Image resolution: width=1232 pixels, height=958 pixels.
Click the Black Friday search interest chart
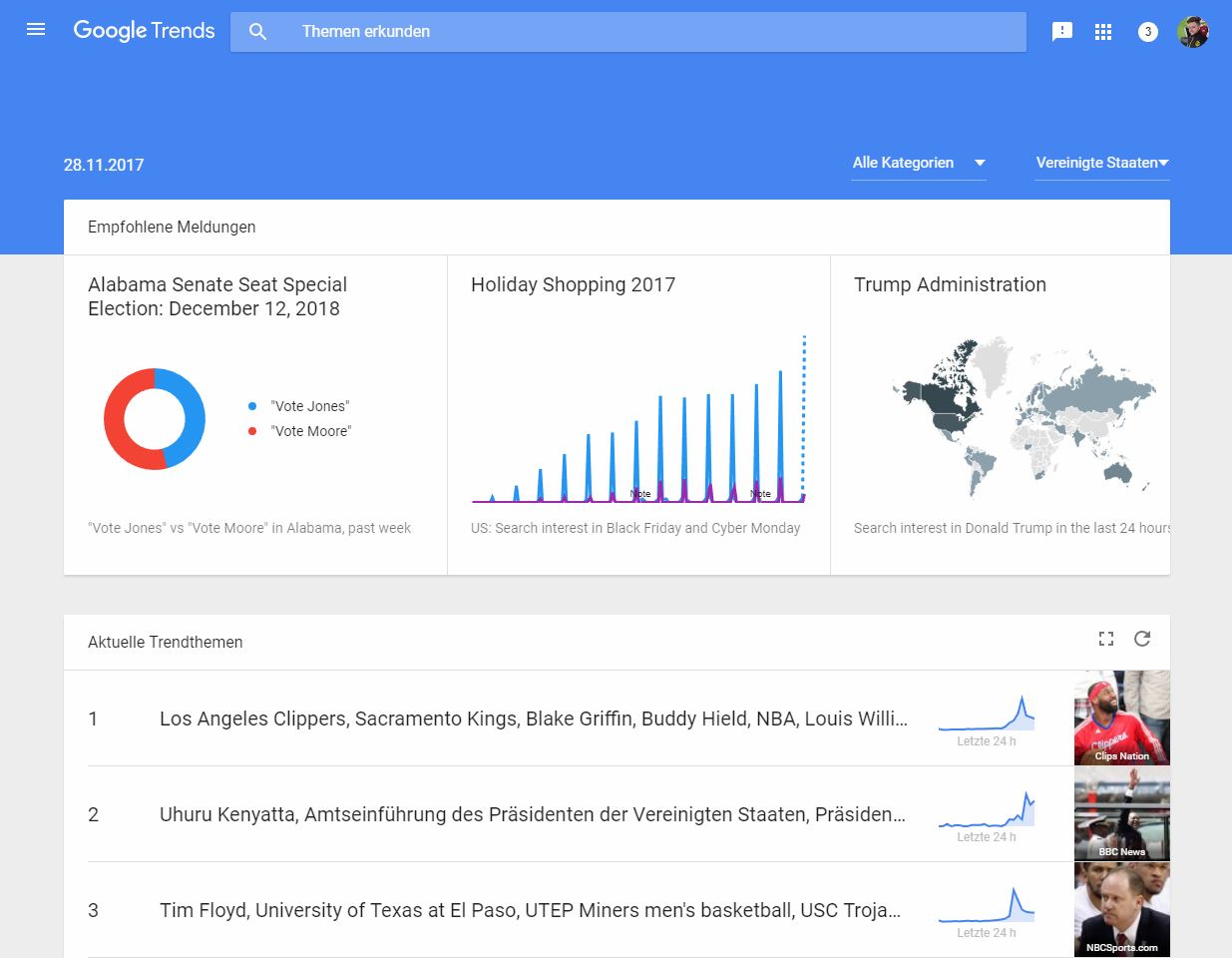(638, 419)
